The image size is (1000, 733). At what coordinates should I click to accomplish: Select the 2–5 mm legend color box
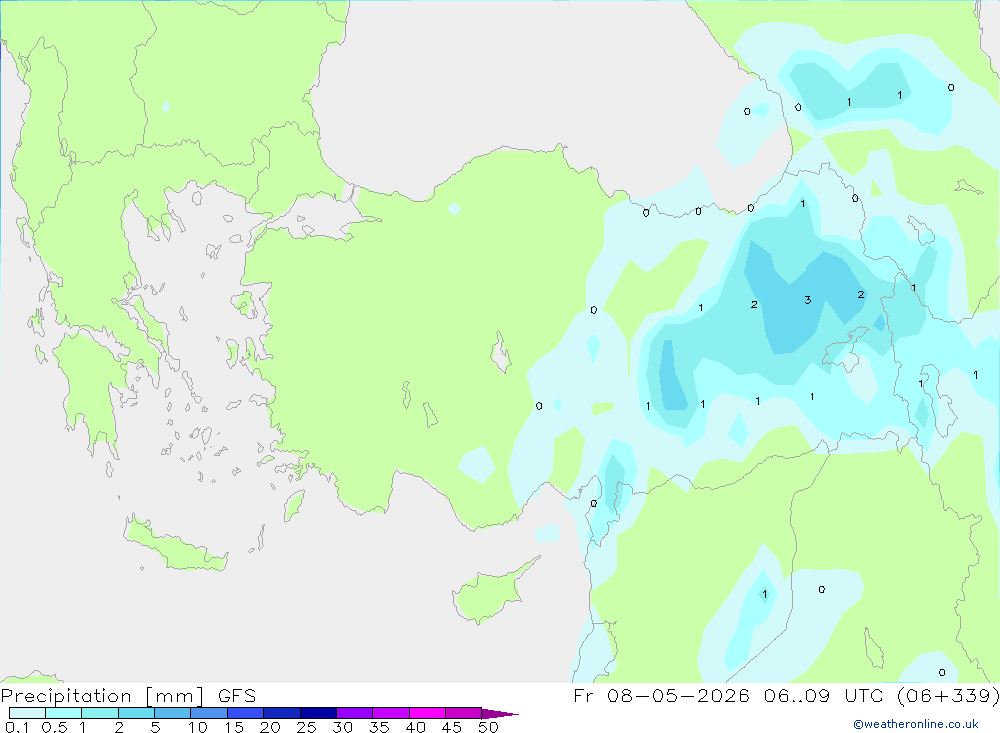pos(136,713)
